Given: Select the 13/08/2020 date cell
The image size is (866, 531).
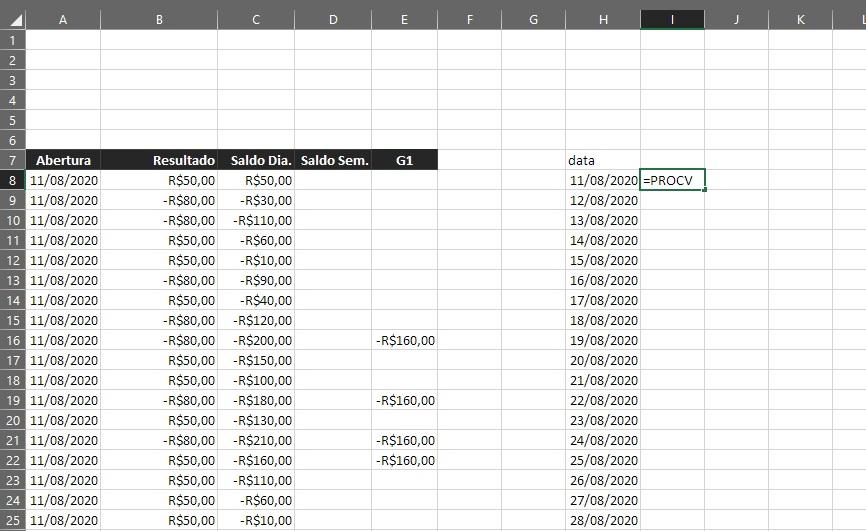Looking at the screenshot, I should [x=603, y=220].
